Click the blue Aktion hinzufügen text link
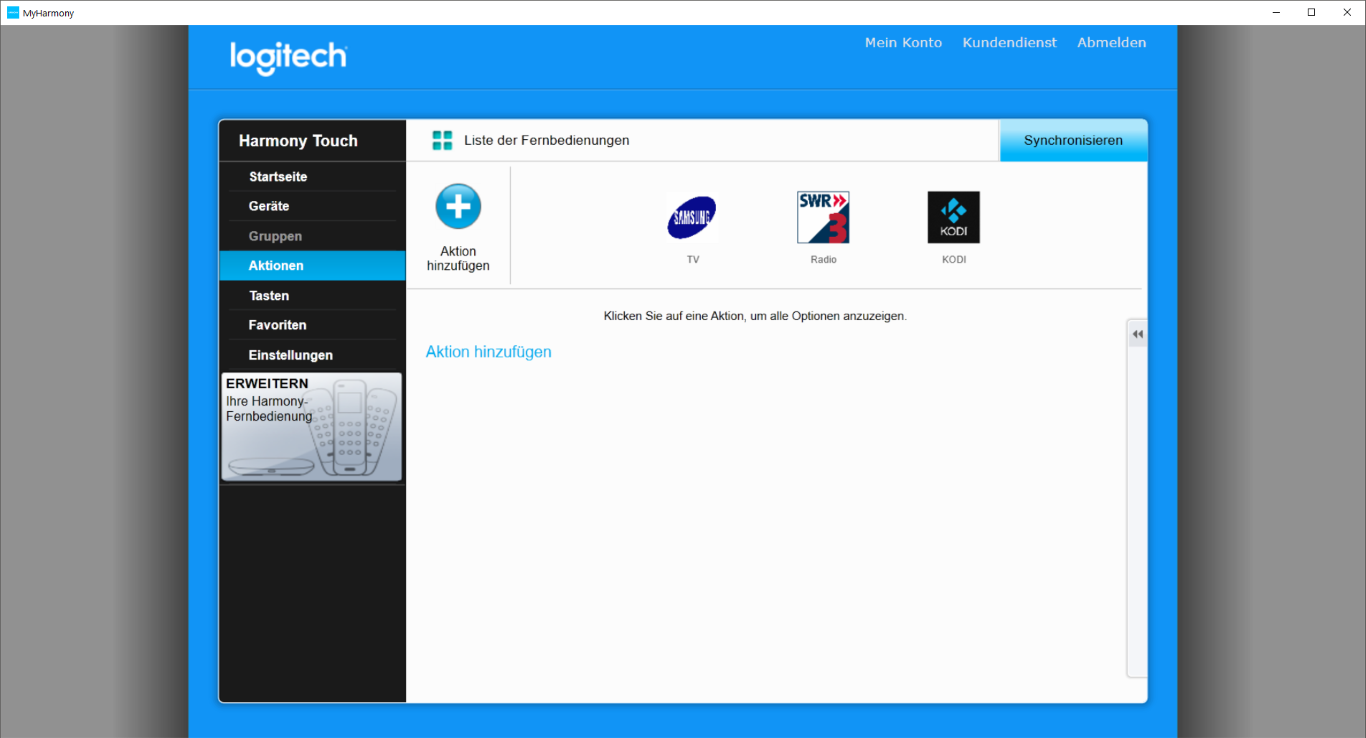Viewport: 1366px width, 738px height. click(x=488, y=352)
